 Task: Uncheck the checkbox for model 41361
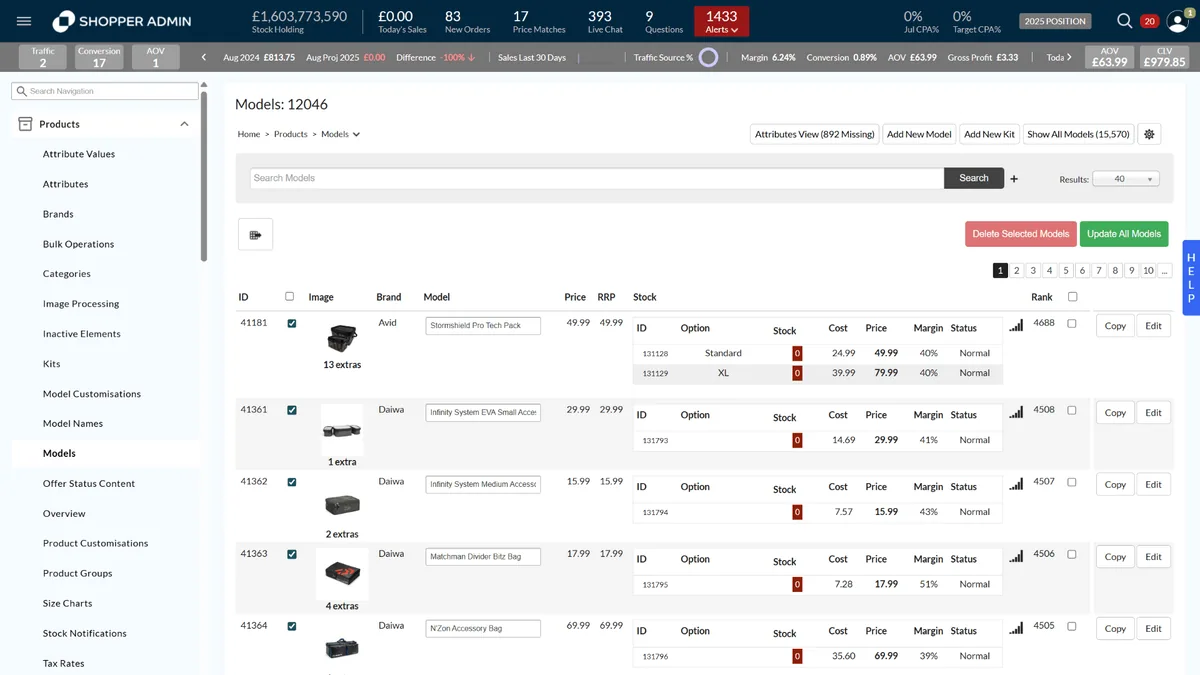coord(292,410)
